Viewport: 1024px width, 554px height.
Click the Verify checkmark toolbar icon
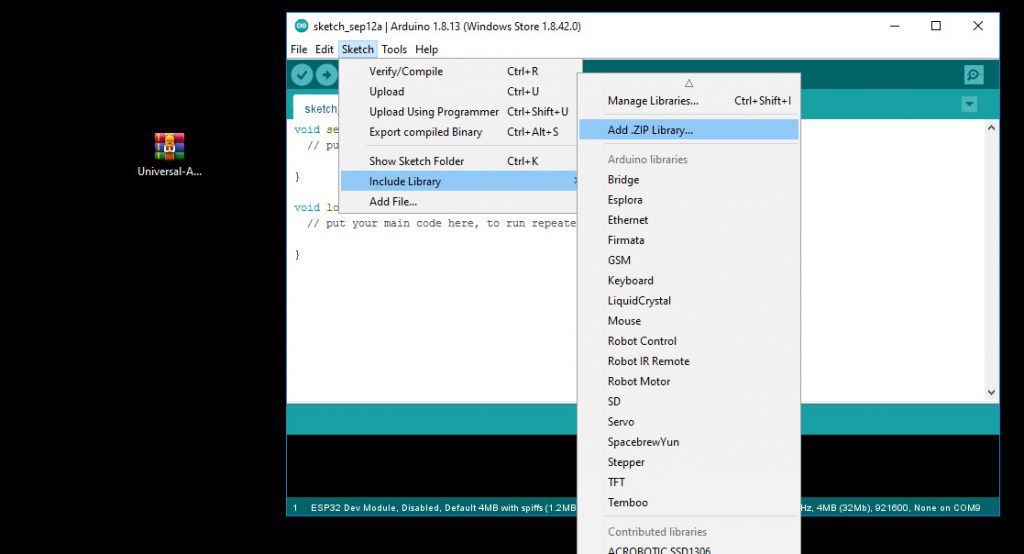click(302, 75)
